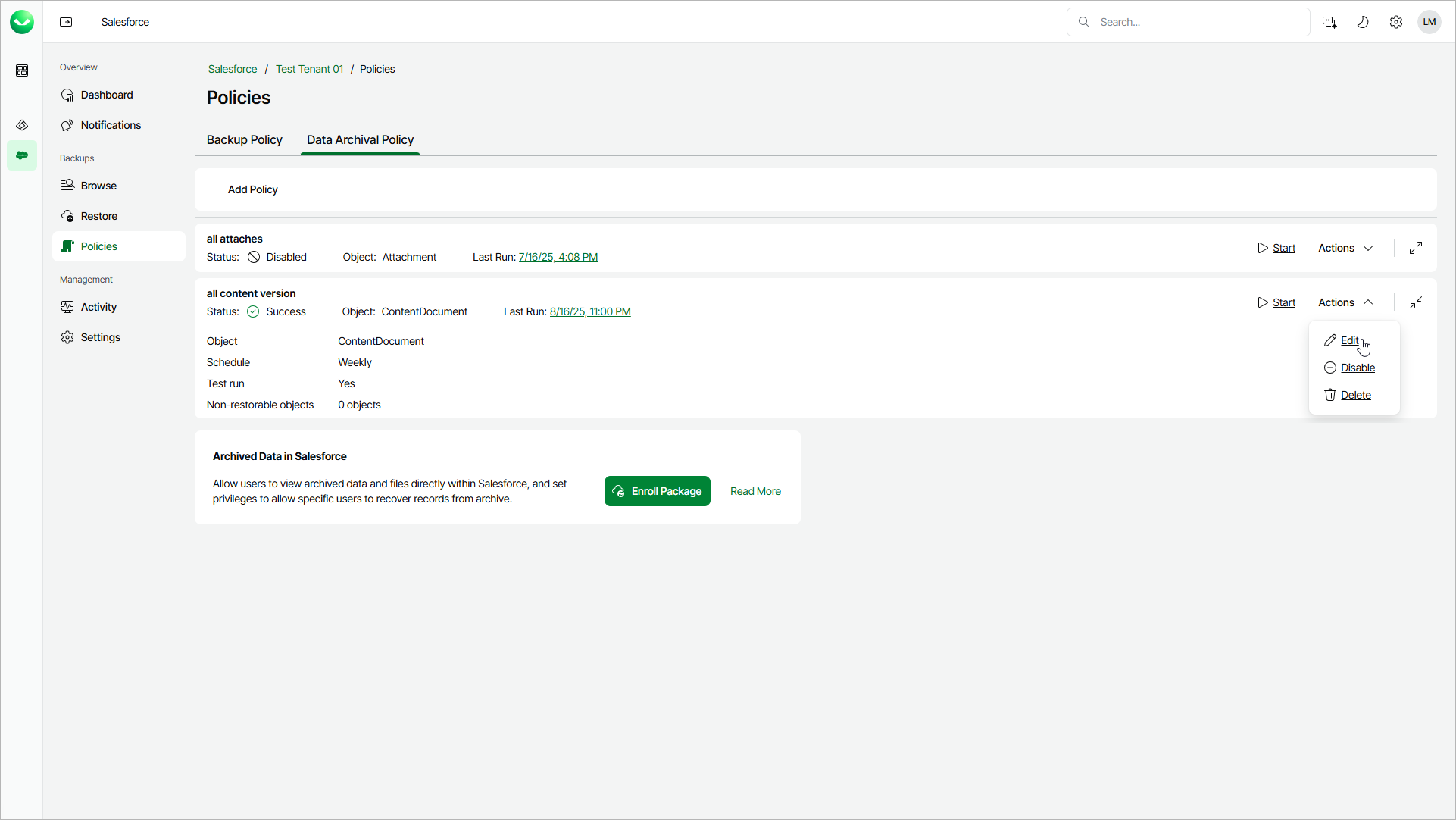
Task: Expand the all attaches policy details
Action: coord(1415,248)
